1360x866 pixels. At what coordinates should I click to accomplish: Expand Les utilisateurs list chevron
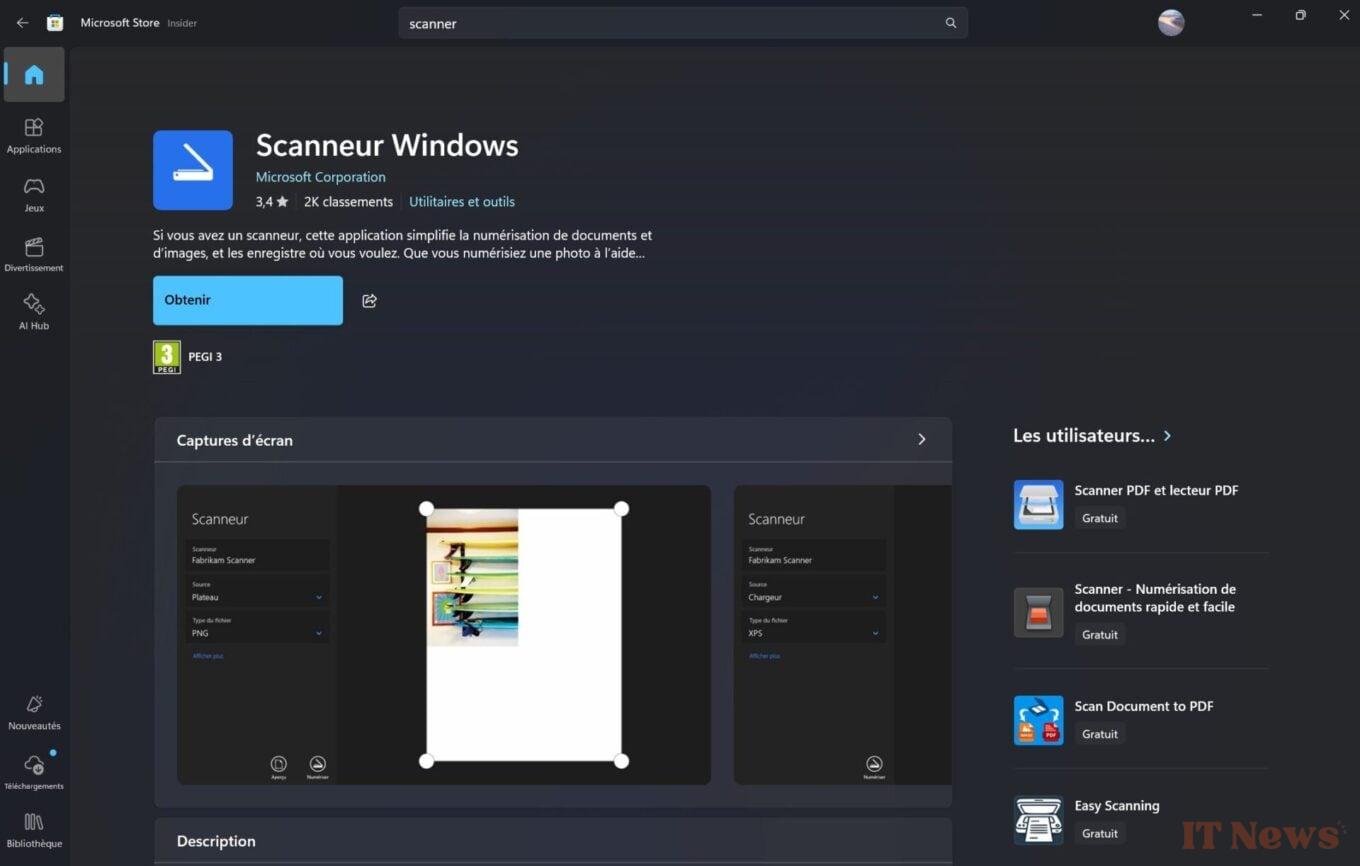[1167, 436]
